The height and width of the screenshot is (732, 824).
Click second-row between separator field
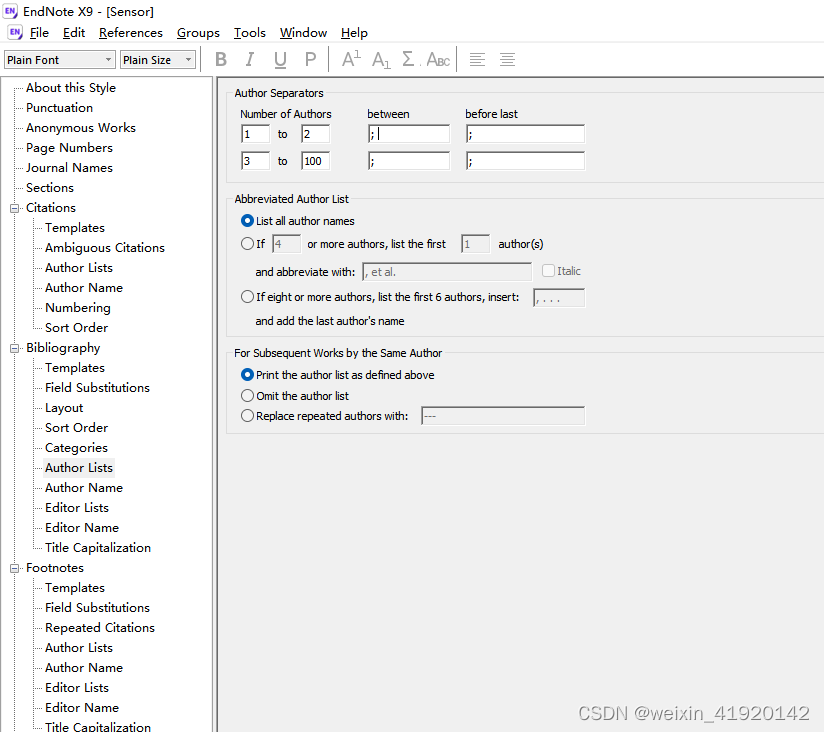(409, 161)
